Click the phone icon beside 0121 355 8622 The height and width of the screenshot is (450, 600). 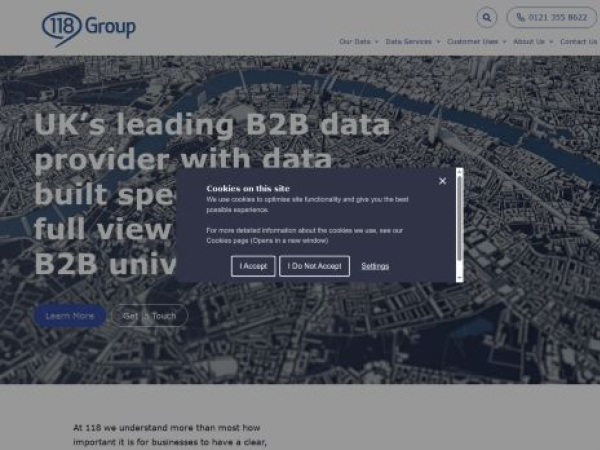pyautogui.click(x=520, y=17)
